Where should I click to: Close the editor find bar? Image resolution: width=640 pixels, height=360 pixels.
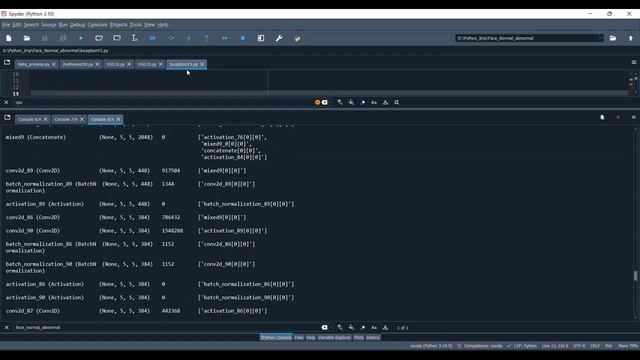coord(6,102)
